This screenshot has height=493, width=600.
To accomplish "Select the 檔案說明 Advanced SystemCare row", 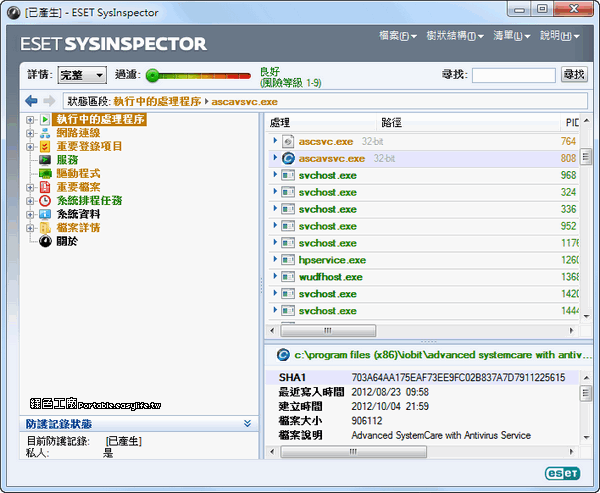I will coord(423,435).
